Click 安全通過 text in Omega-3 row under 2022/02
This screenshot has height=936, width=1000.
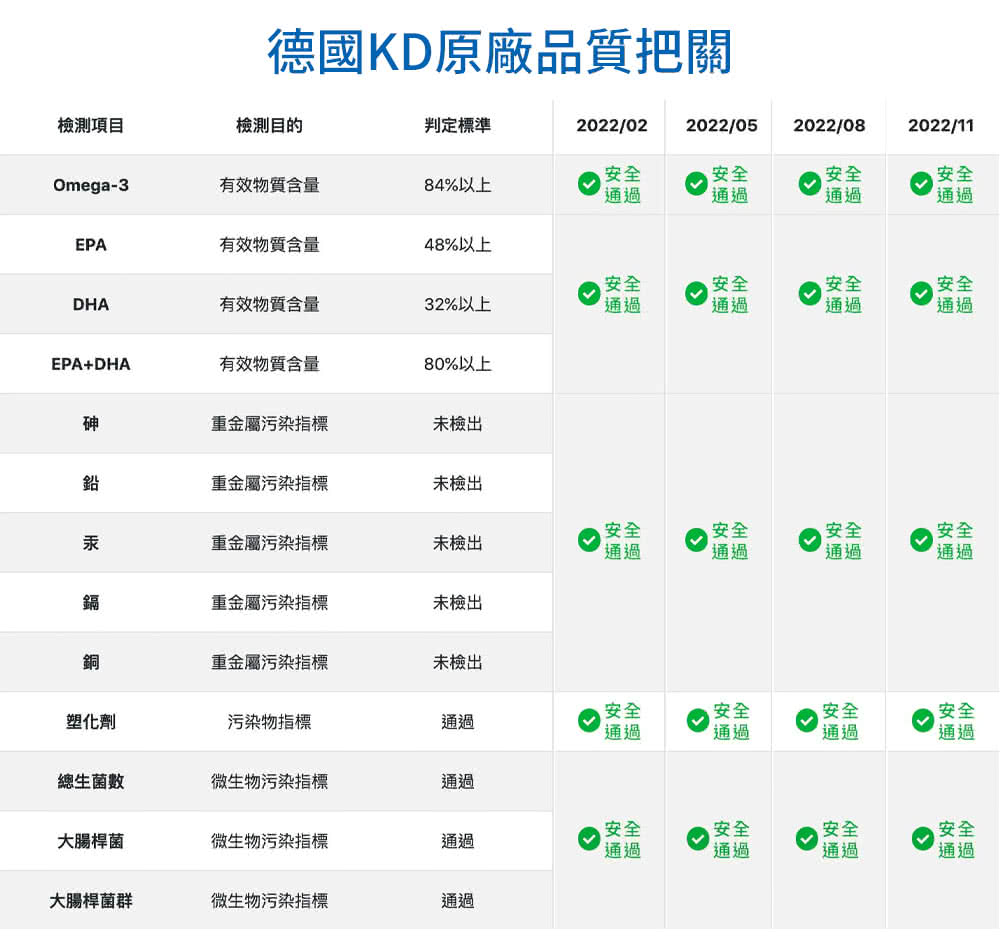pyautogui.click(x=622, y=184)
